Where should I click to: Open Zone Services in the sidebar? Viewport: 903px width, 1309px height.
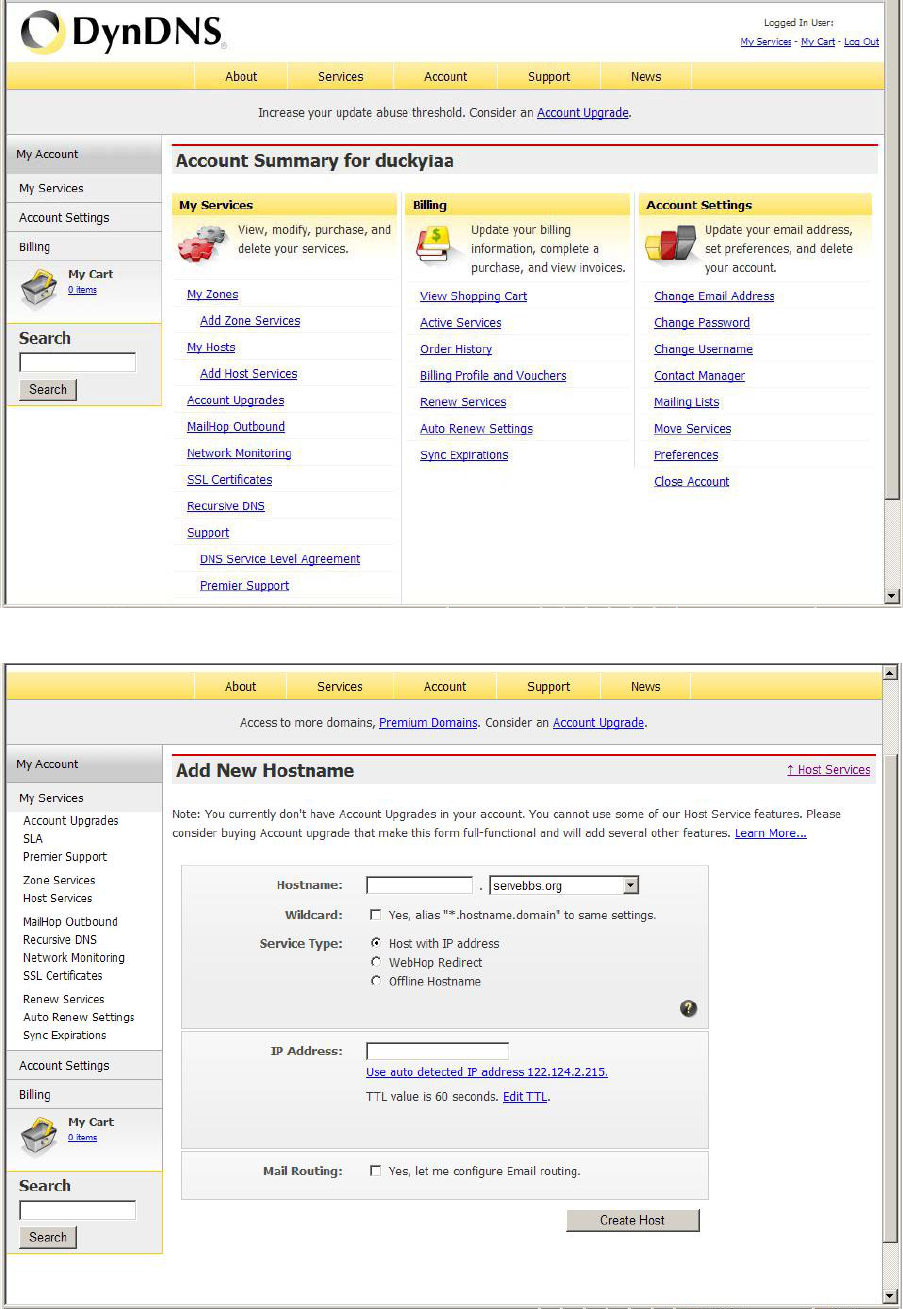tap(59, 880)
